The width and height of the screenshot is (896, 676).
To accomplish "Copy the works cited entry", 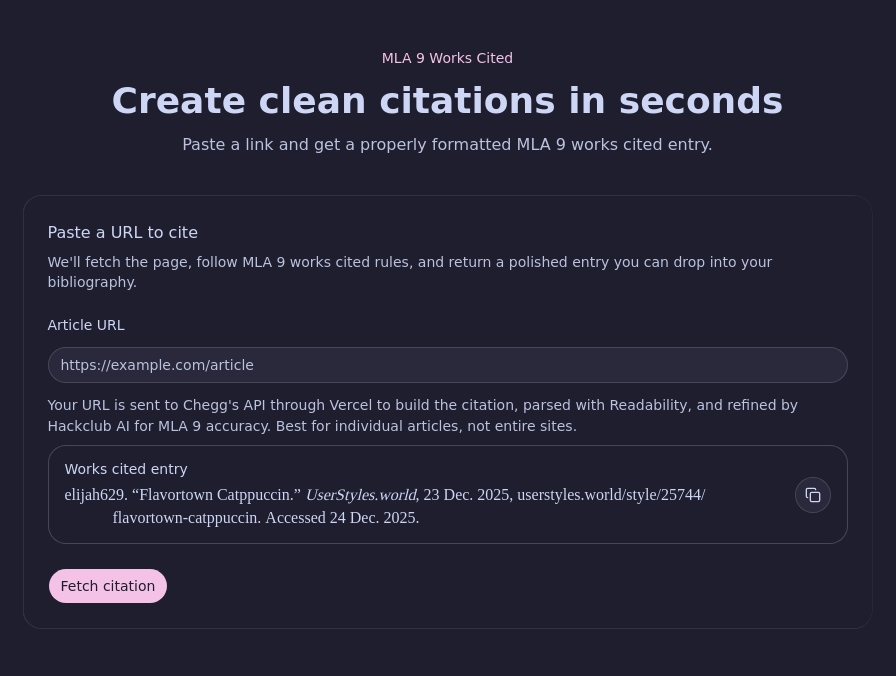I will pos(812,495).
